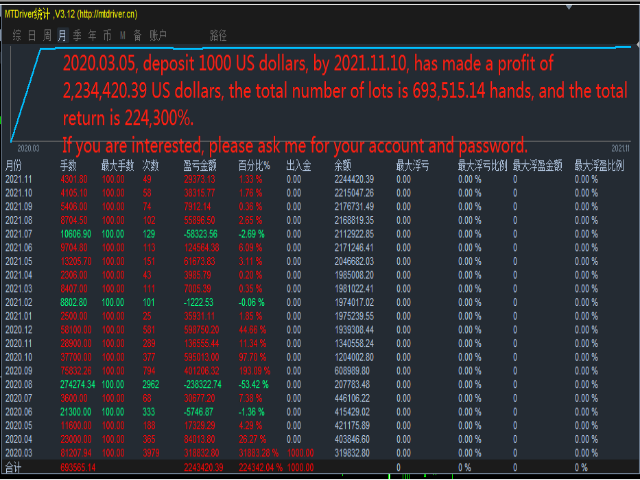The width and height of the screenshot is (640, 480).
Task: Select the 2021.05 month row
Action: point(320,262)
